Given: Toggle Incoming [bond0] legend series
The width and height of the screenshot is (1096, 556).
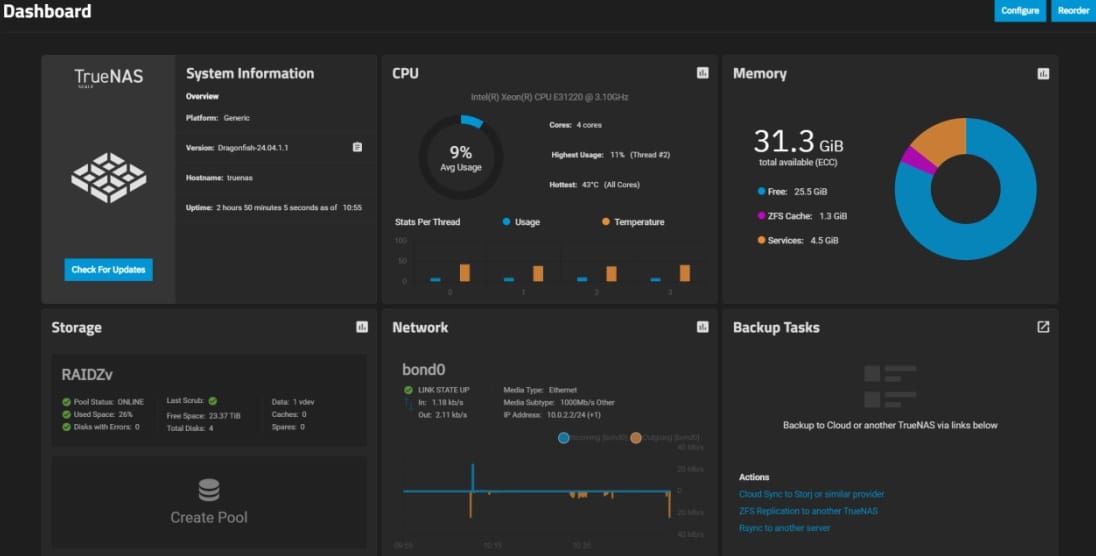Looking at the screenshot, I should click(x=564, y=438).
